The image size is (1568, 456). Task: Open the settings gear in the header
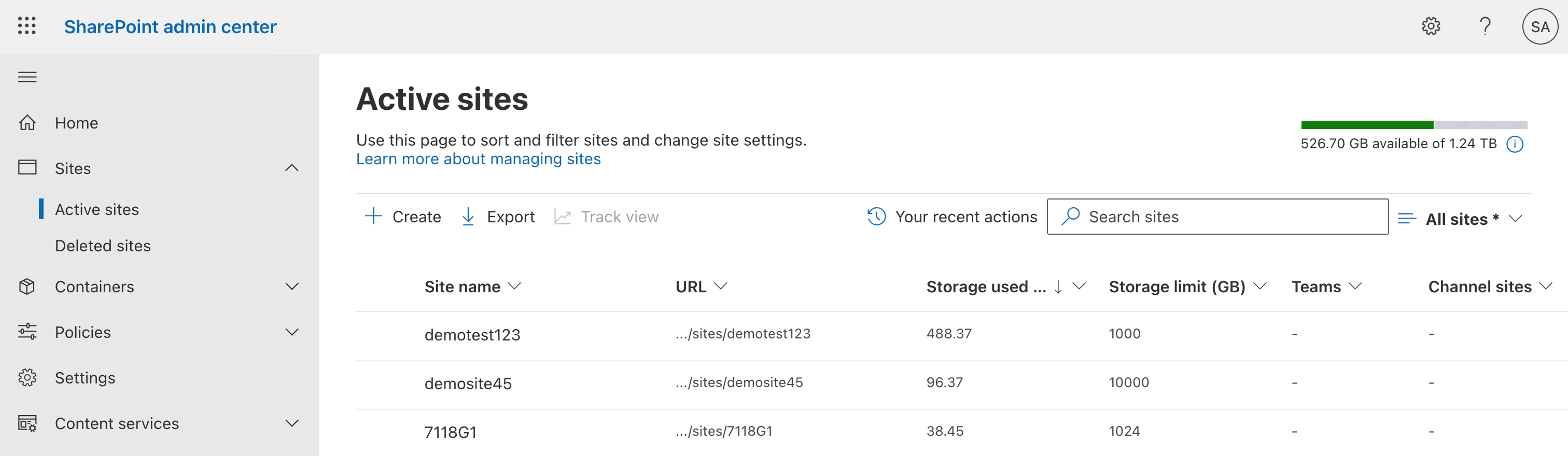(x=1431, y=26)
